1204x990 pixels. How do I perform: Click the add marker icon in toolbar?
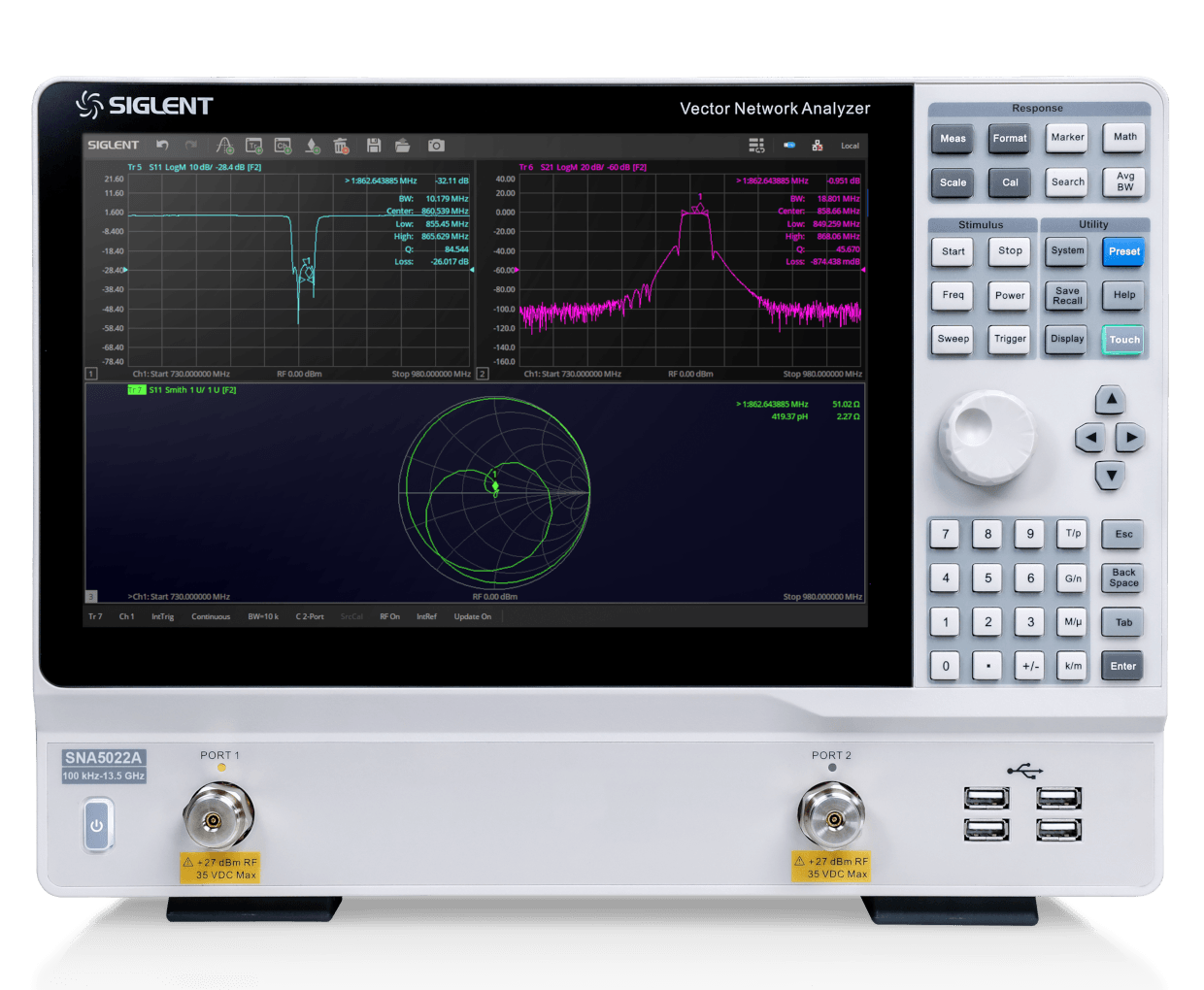[x=312, y=146]
